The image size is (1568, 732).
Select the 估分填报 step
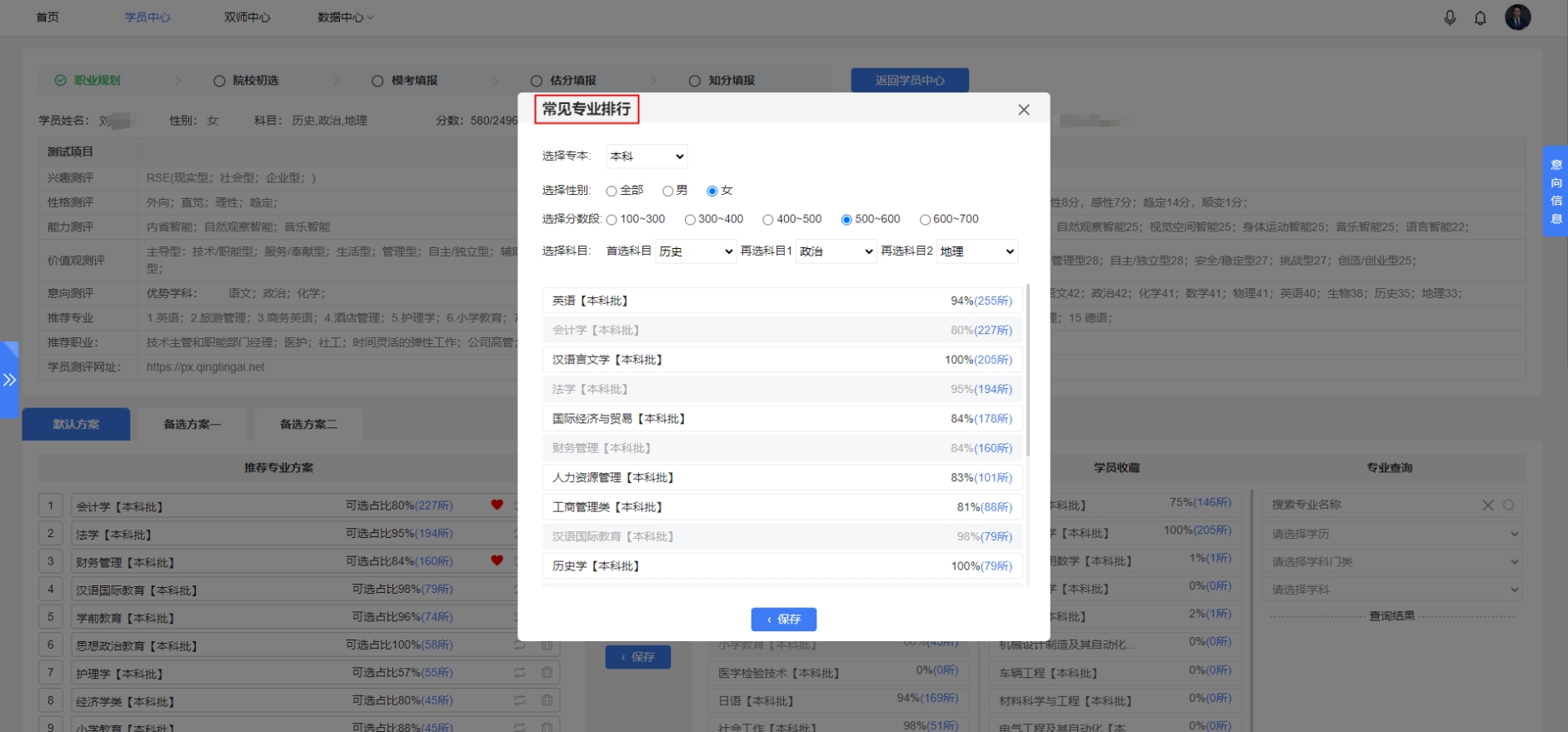coord(564,81)
